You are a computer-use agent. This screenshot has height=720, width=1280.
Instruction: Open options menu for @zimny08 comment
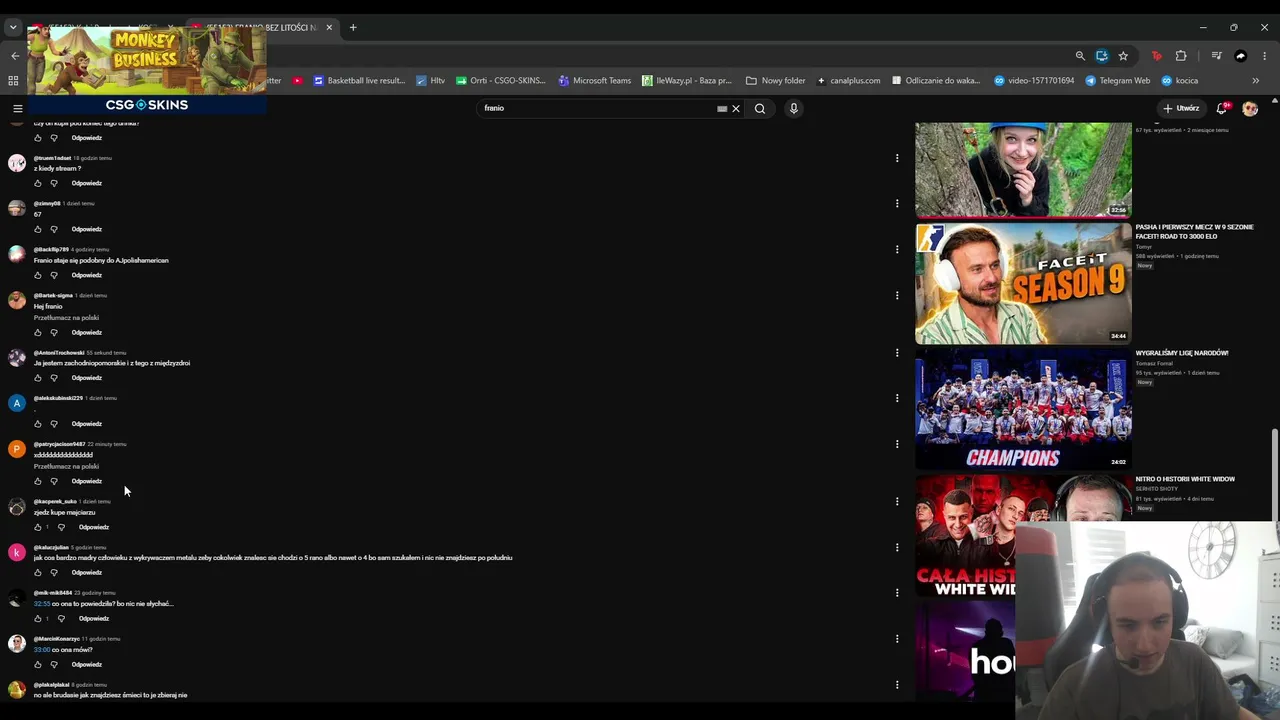tap(897, 204)
